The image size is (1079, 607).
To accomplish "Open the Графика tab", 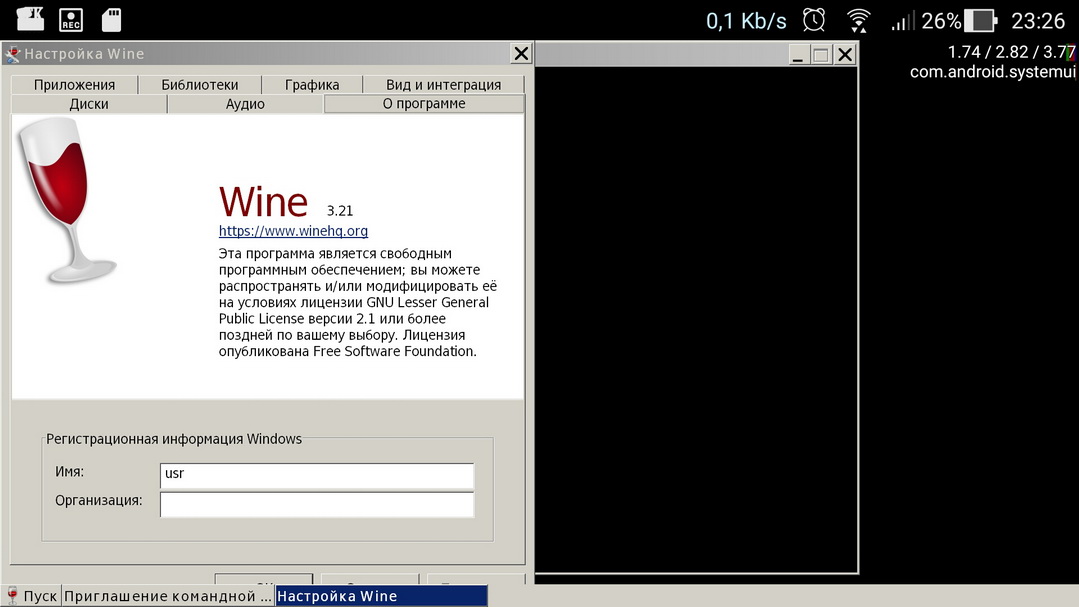I will [312, 85].
